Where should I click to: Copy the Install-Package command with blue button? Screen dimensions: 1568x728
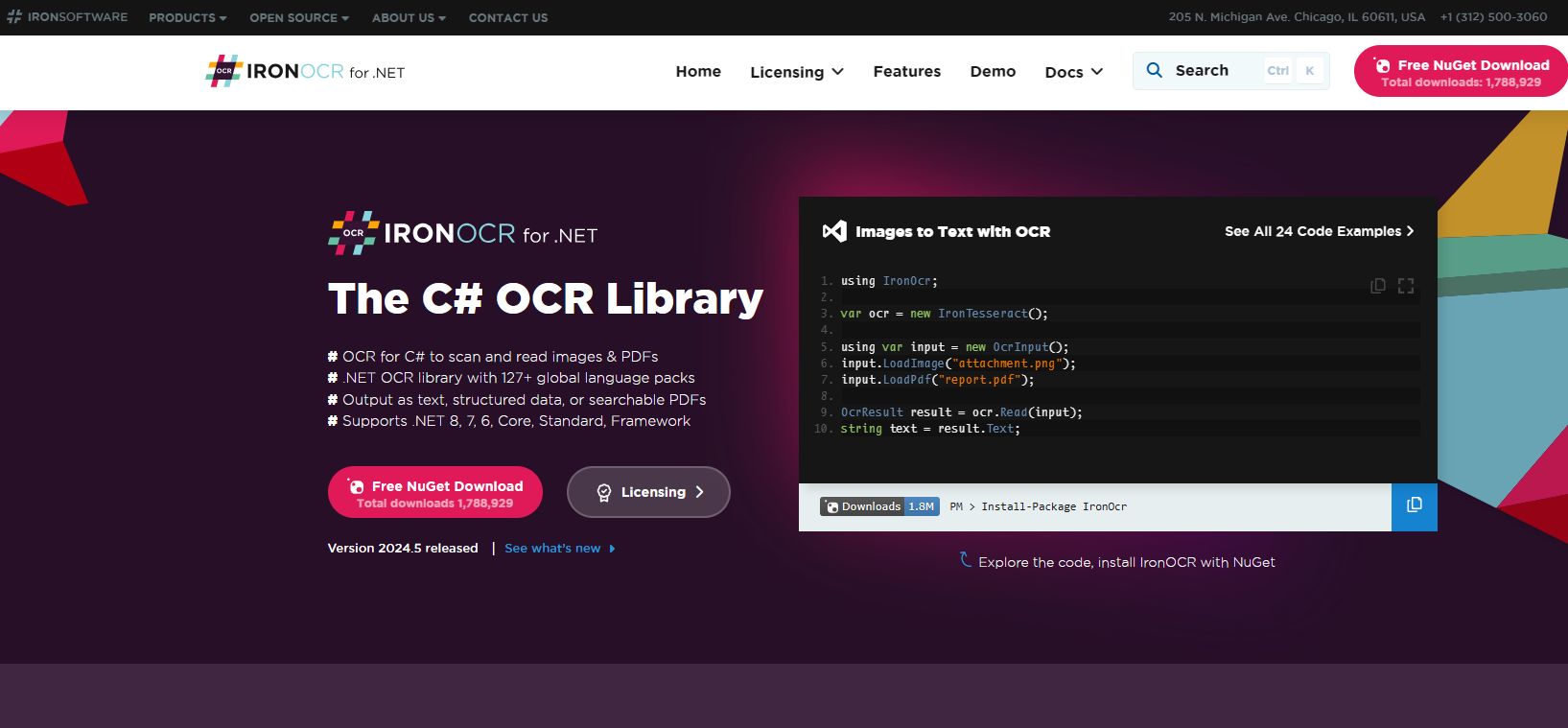pos(1414,506)
